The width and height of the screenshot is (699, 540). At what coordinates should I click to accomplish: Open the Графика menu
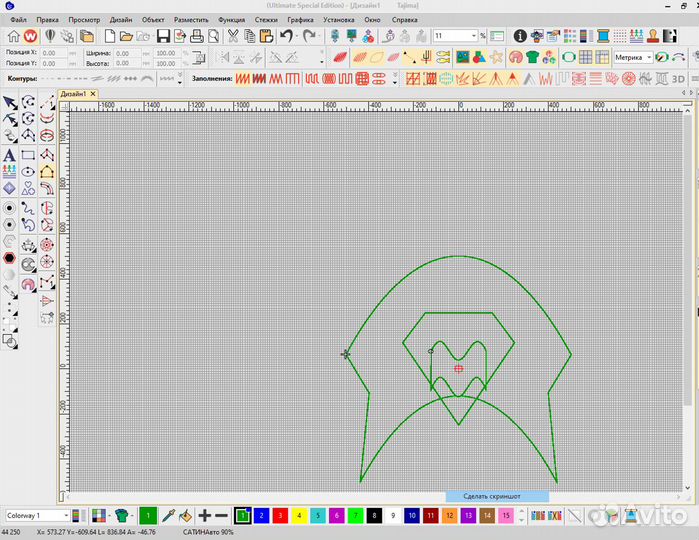tap(300, 20)
